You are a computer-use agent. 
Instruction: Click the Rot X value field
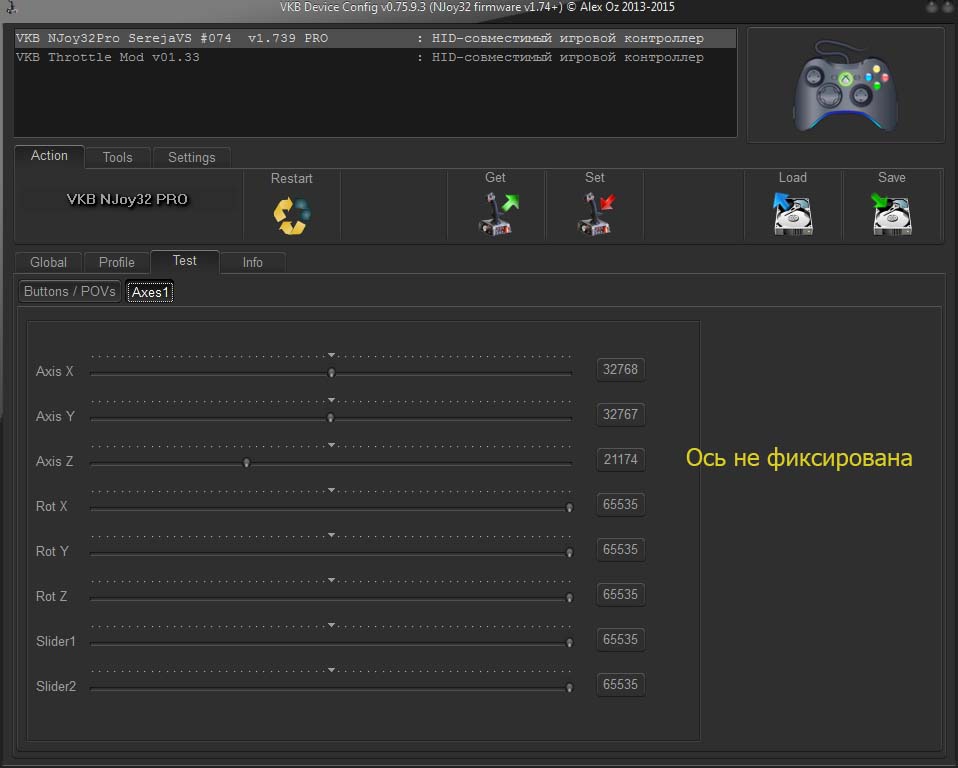pos(620,505)
